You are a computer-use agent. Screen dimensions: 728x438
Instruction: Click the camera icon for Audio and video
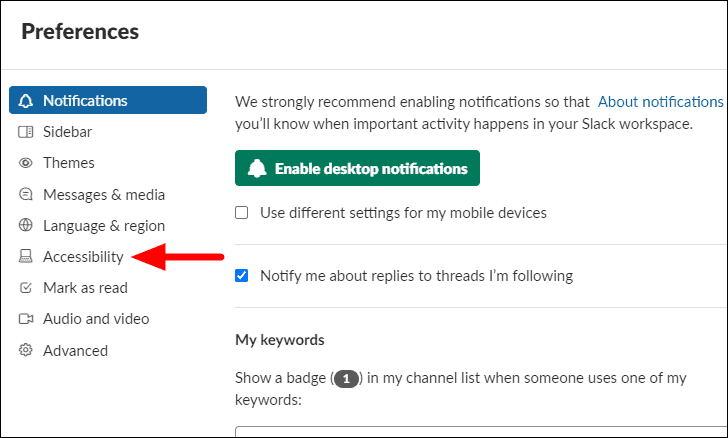[26, 319]
